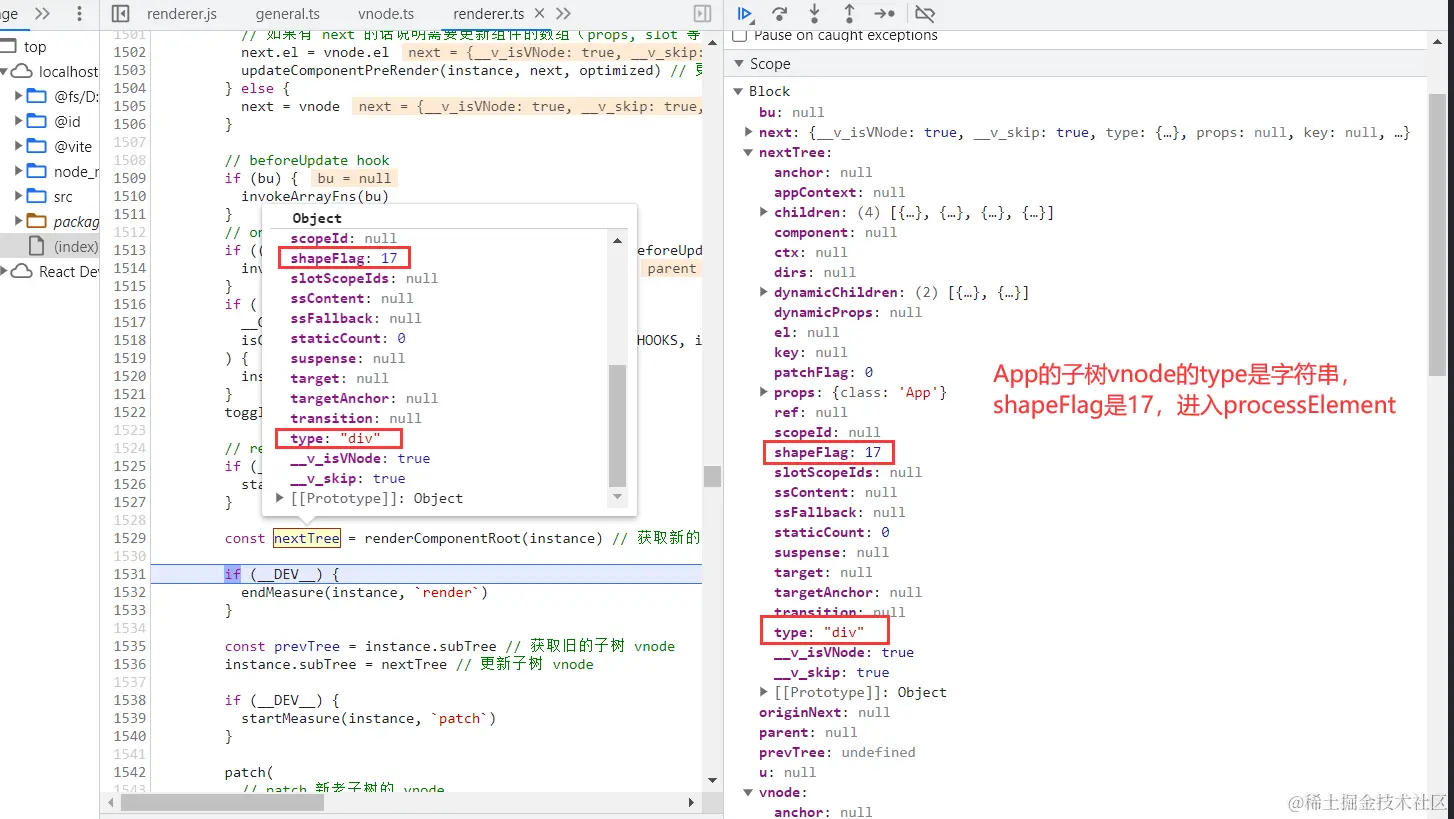The width and height of the screenshot is (1454, 819).
Task: Show more open file tabs chevron
Action: (x=563, y=14)
